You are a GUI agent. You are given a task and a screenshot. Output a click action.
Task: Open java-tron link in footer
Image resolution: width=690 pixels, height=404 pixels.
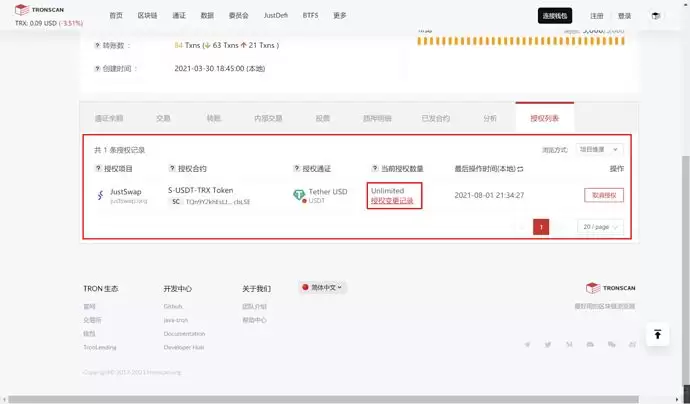pyautogui.click(x=176, y=320)
